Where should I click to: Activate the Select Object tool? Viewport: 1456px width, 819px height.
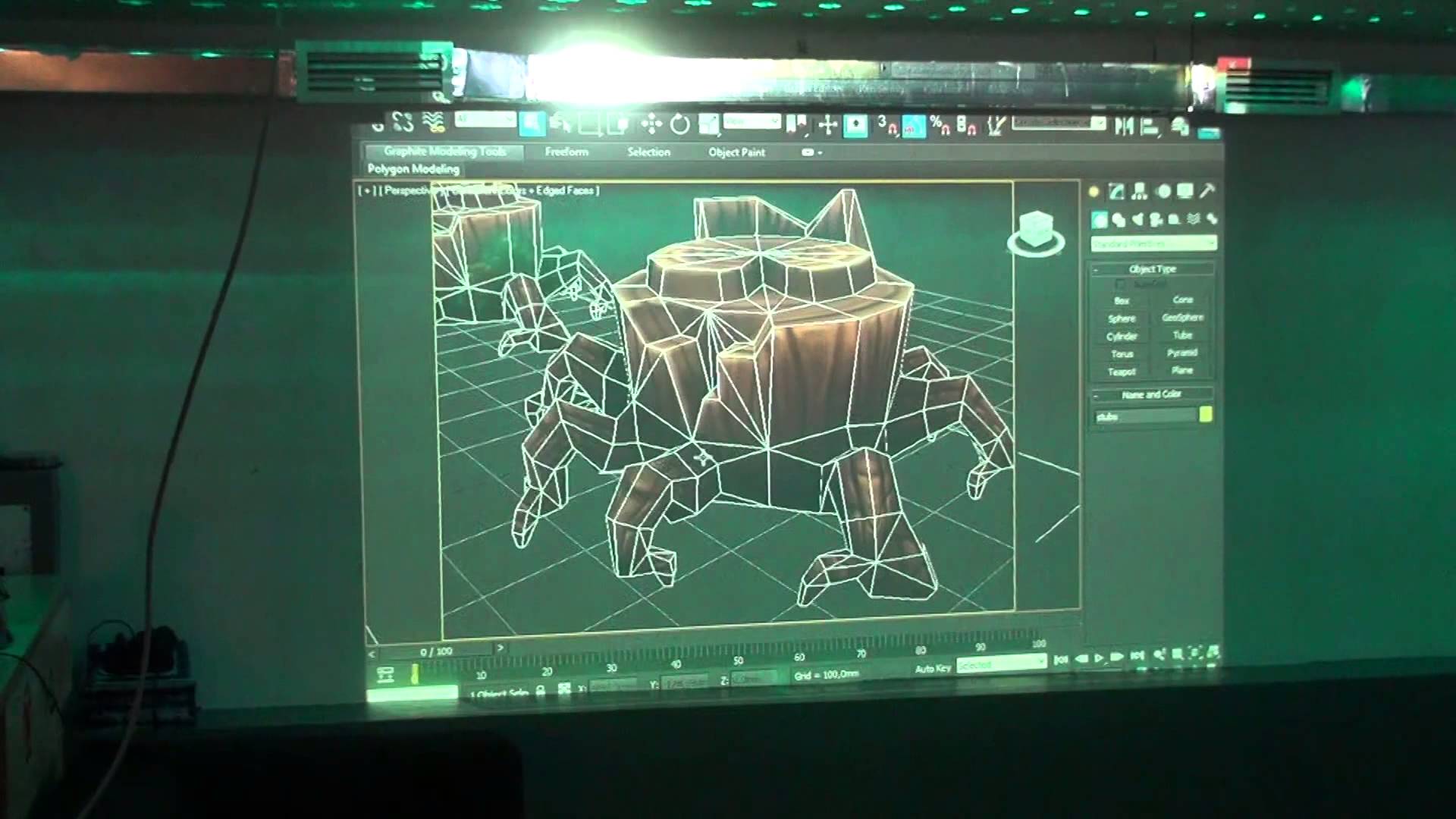(x=532, y=123)
